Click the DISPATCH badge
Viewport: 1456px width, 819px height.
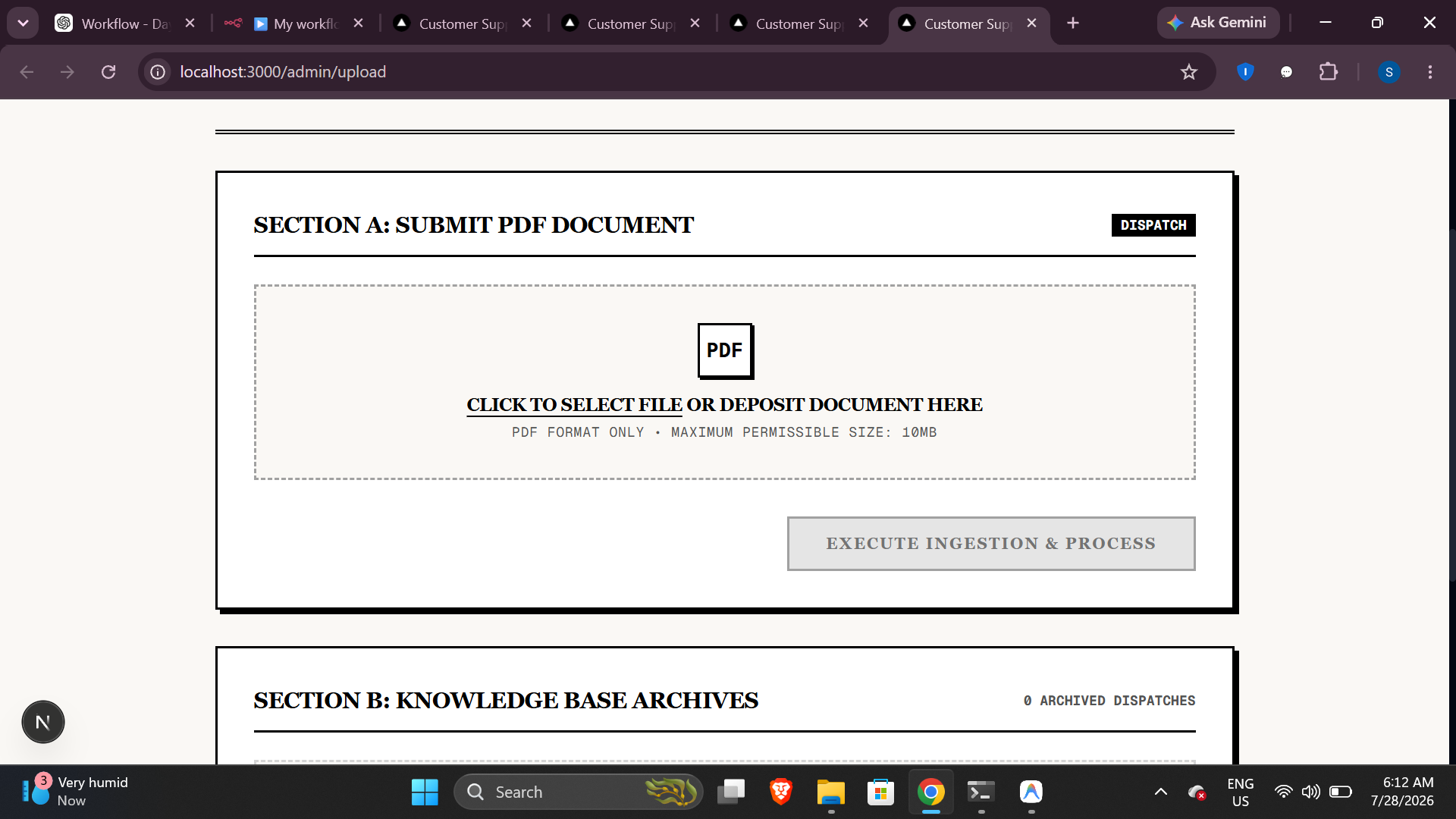pos(1153,225)
